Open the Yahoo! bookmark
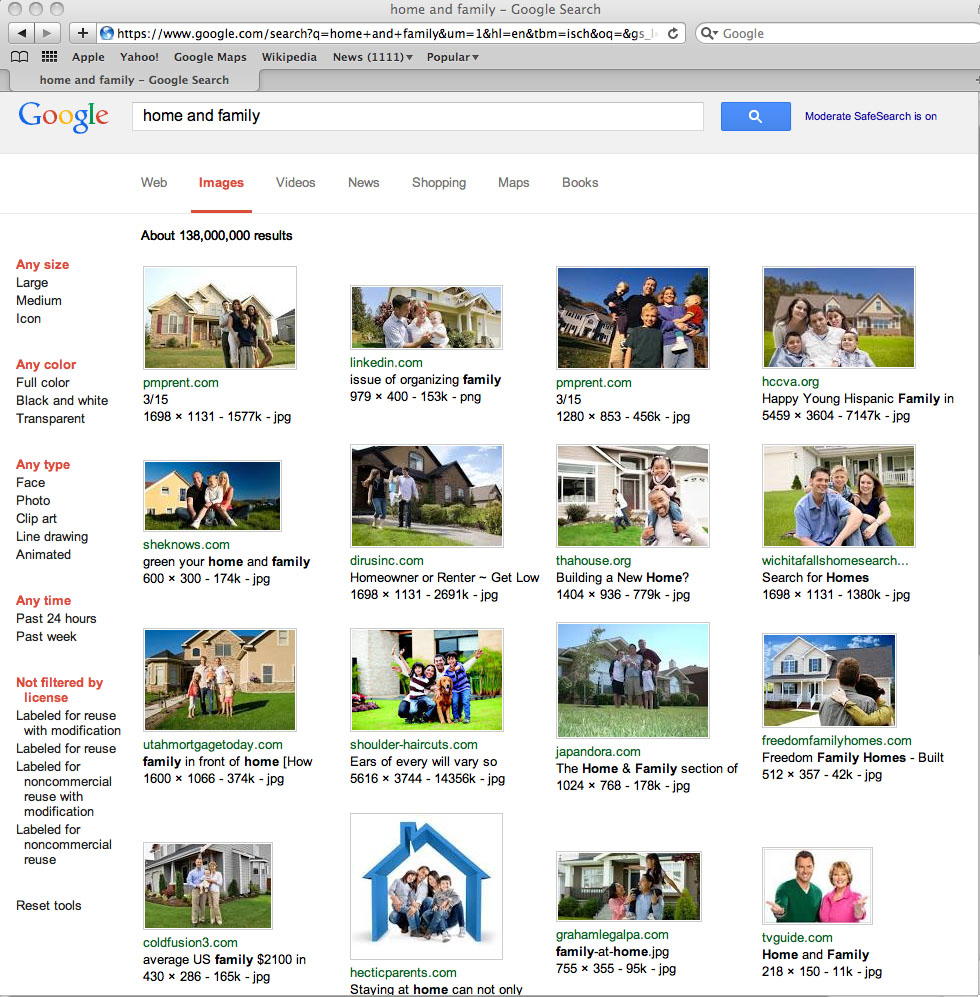The height and width of the screenshot is (997, 980). tap(139, 57)
